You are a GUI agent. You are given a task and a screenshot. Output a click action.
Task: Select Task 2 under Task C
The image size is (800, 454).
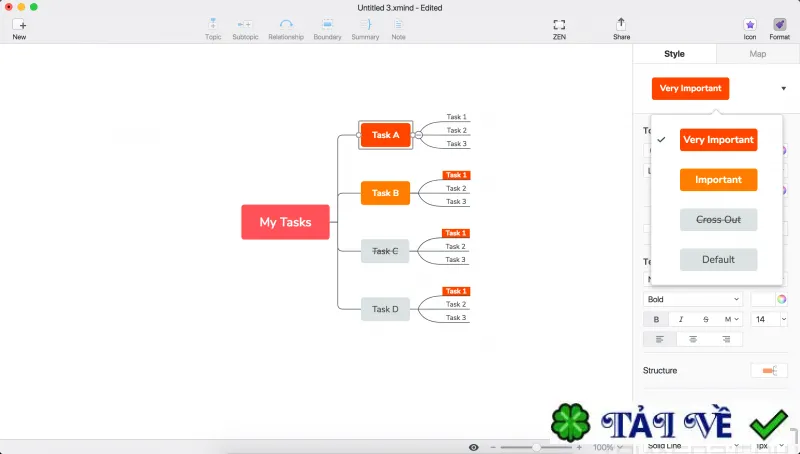456,246
